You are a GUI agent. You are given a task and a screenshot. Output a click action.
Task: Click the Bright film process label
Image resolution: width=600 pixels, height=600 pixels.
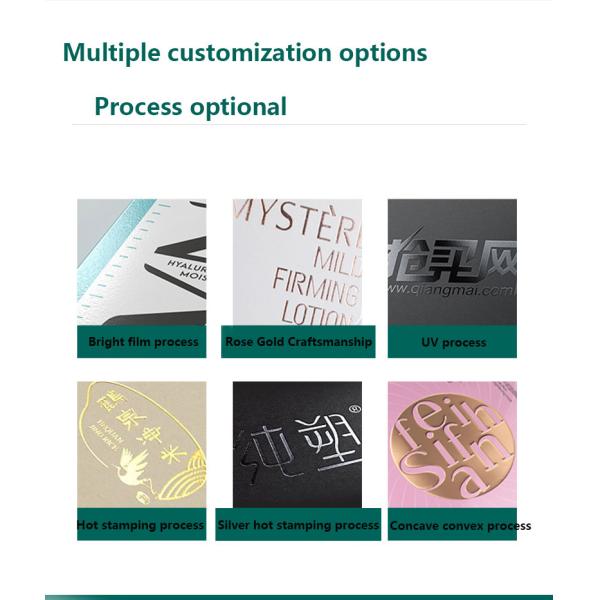142,342
